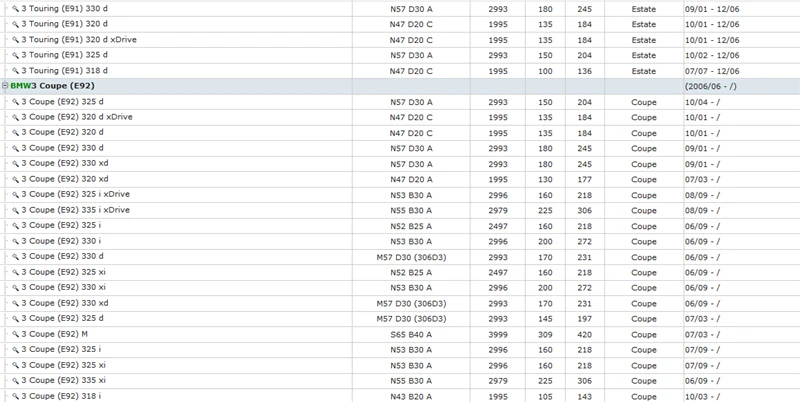Click the 10/03 - / date cell
Image resolution: width=800 pixels, height=402 pixels.
click(x=703, y=396)
